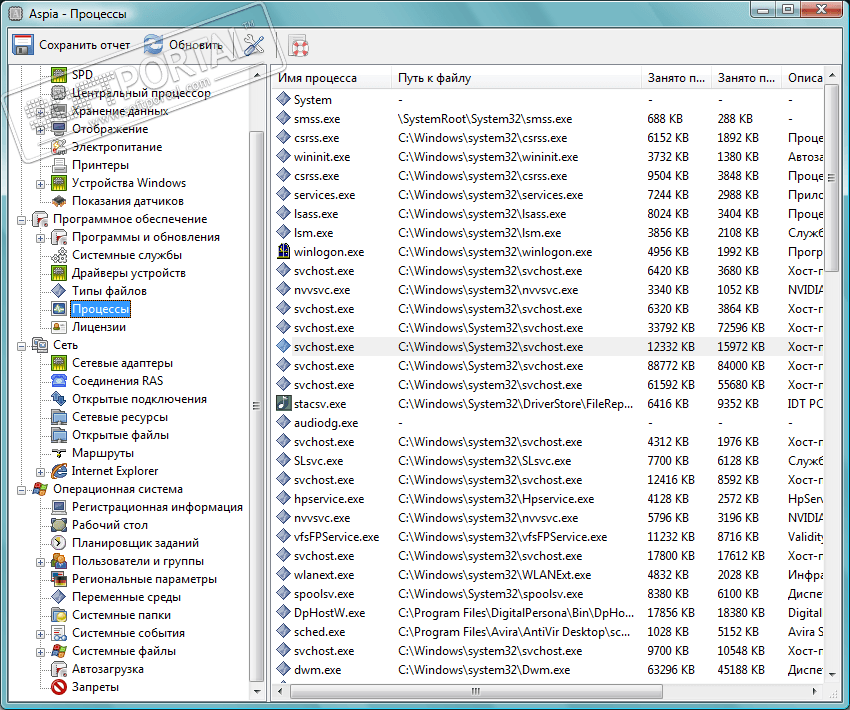Expand the Устройства Windows node
The height and width of the screenshot is (710, 850).
[40, 184]
